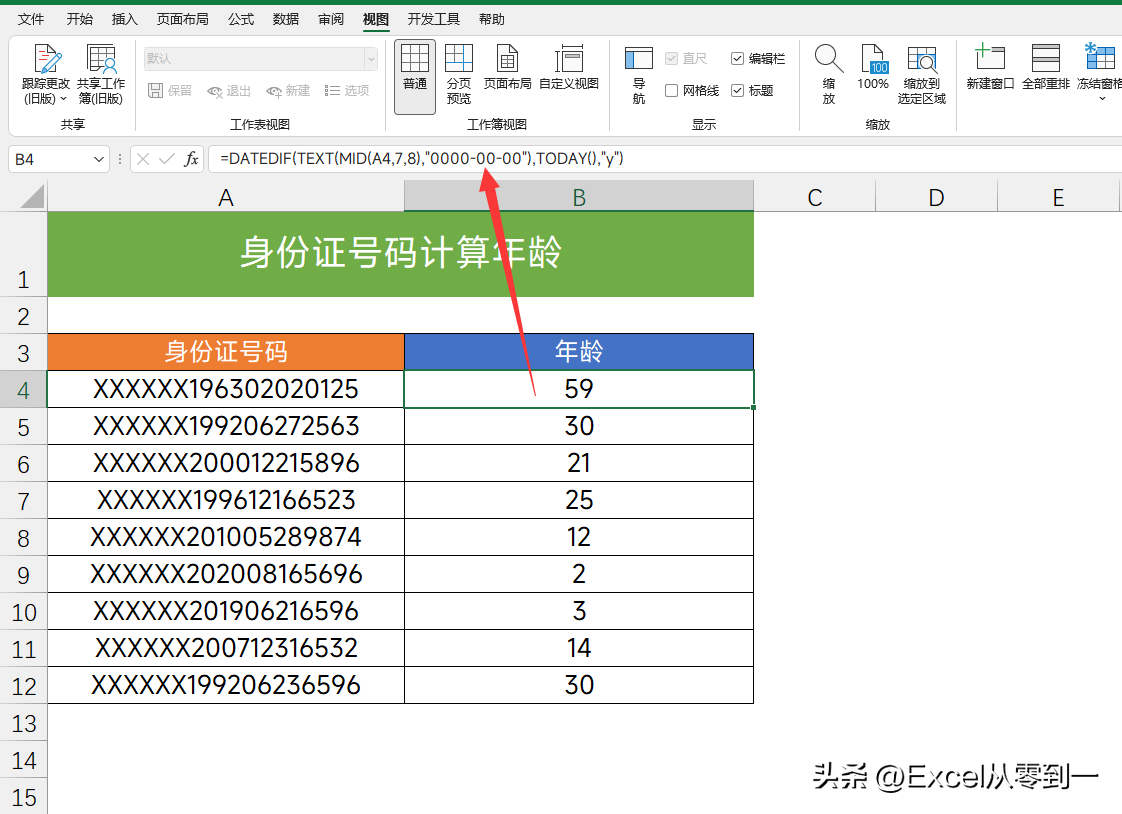Click the select-all corner triangle
Viewport: 1122px width, 814px height.
click(x=32, y=196)
